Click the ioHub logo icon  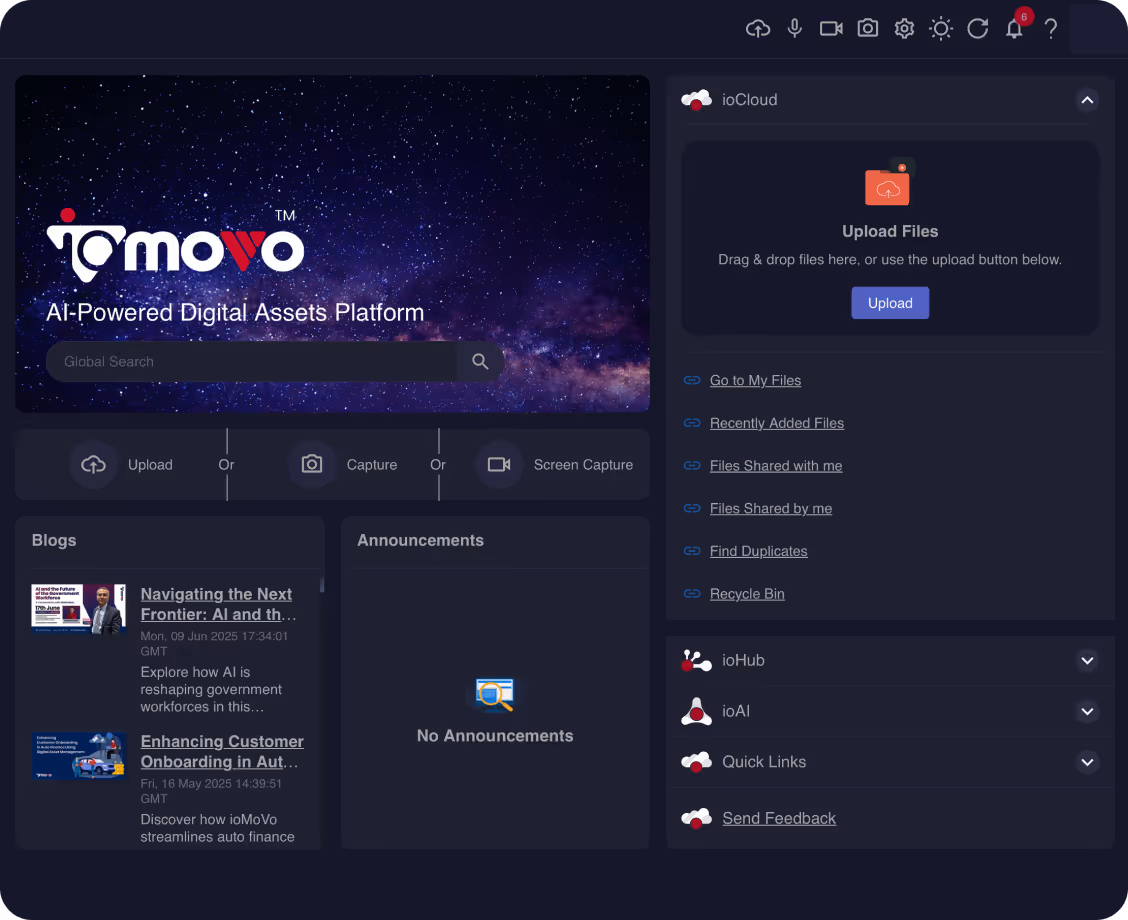tap(696, 660)
